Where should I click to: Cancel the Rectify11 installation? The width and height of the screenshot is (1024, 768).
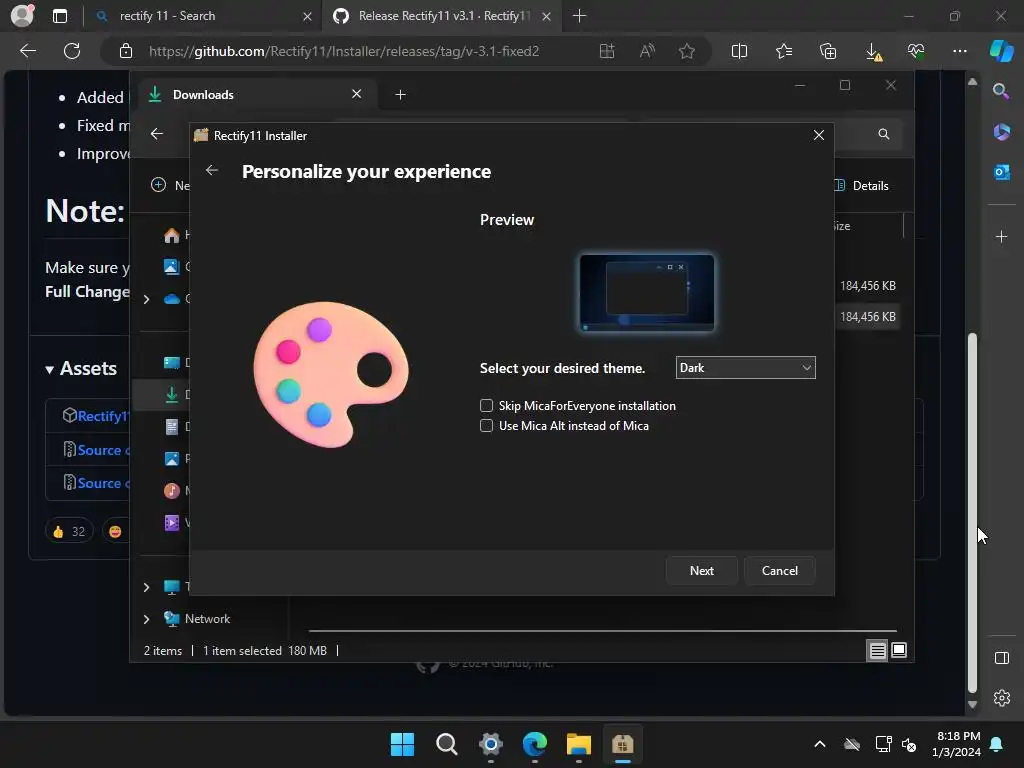tap(780, 571)
